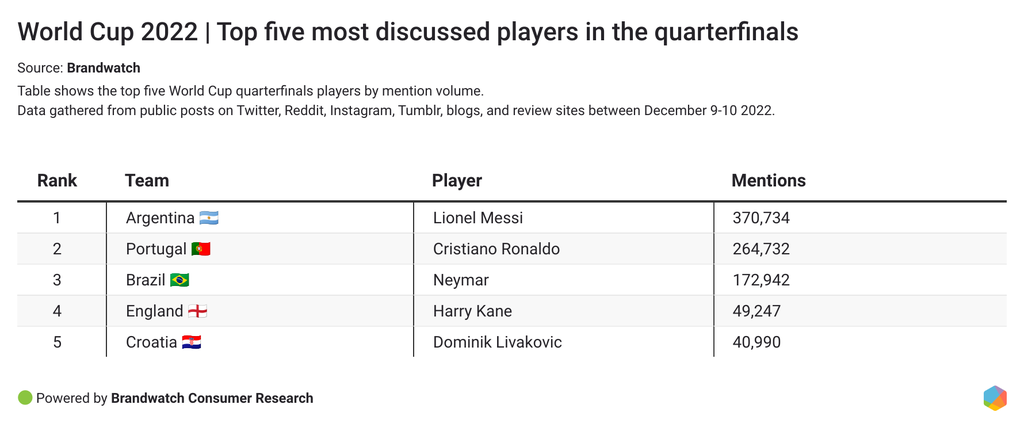Click the Argentina flag icon
Screen dimensions: 1024x431
point(209,218)
